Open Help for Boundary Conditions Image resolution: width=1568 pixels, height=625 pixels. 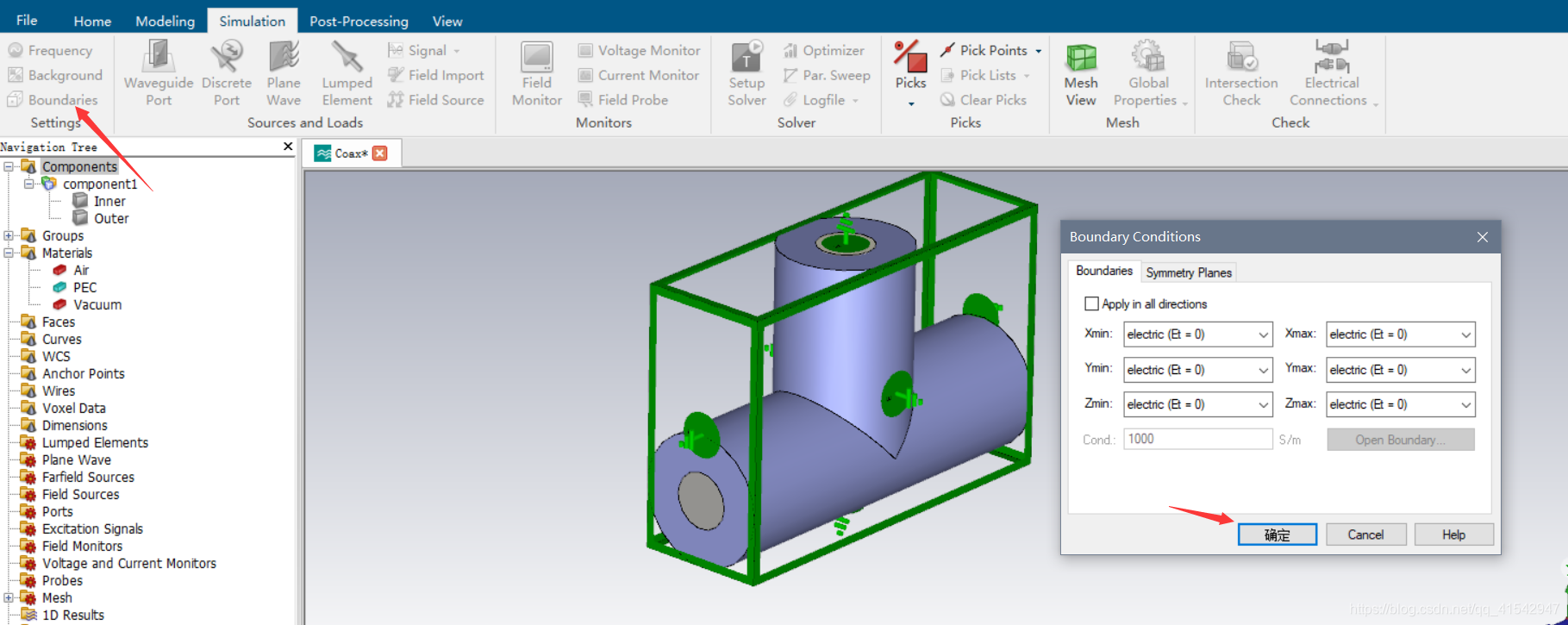pyautogui.click(x=1454, y=534)
